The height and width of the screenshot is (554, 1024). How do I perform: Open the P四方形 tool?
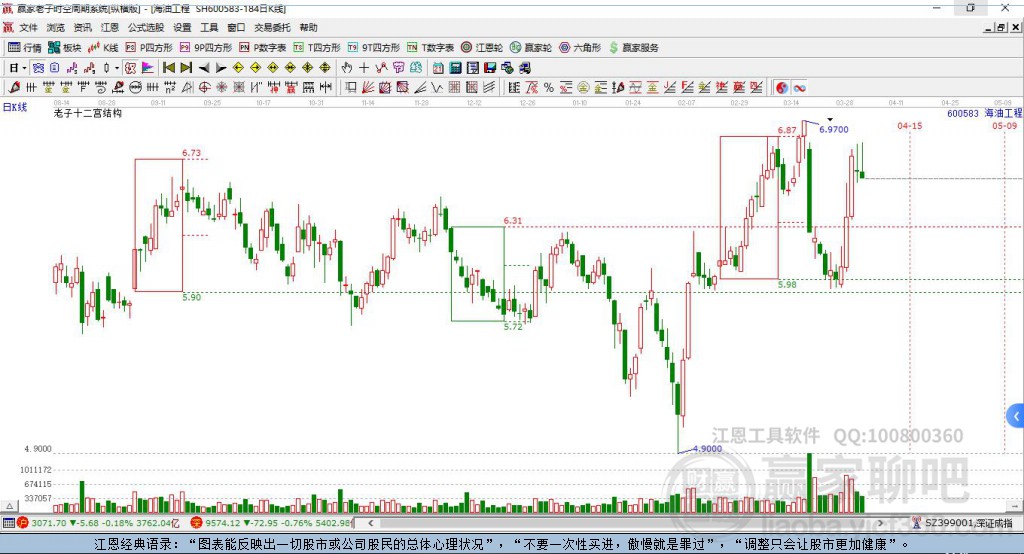click(149, 48)
